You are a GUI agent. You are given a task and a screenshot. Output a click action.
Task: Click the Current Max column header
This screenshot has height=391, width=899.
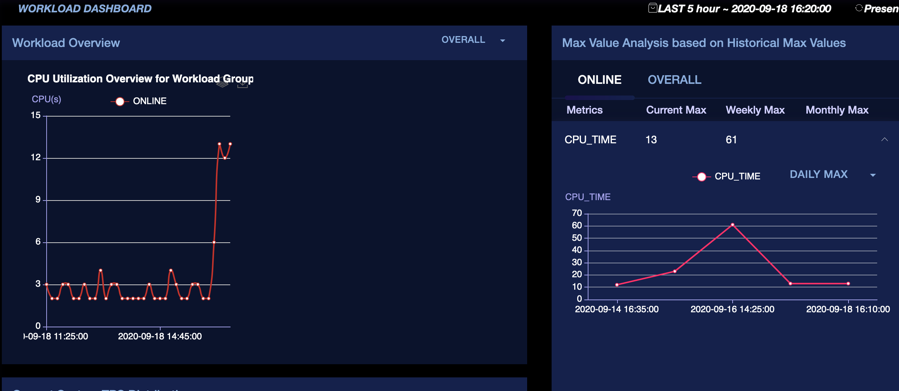click(676, 110)
